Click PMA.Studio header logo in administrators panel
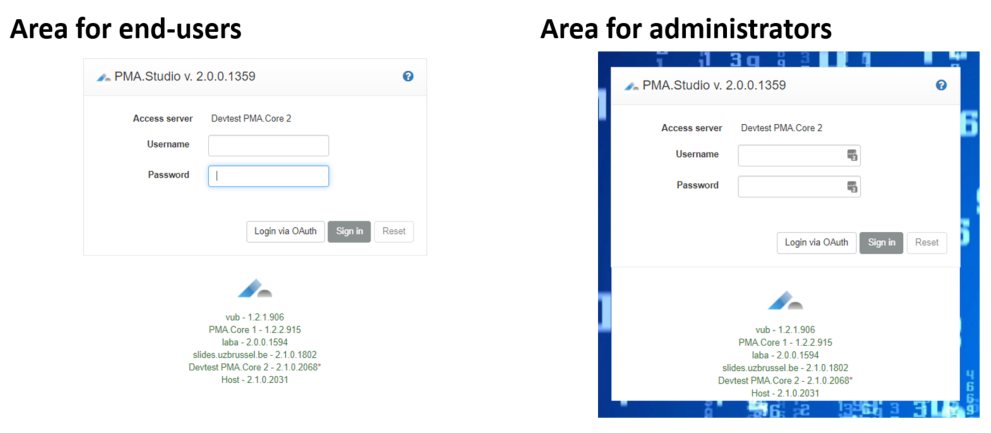 (631, 86)
